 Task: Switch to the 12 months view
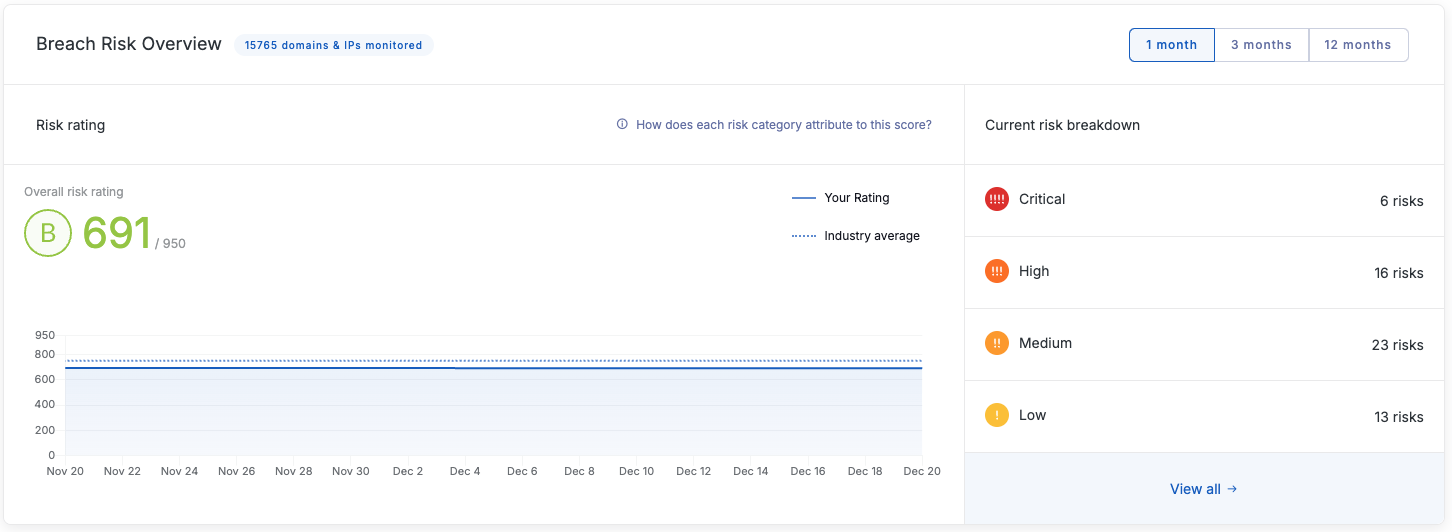(1357, 45)
